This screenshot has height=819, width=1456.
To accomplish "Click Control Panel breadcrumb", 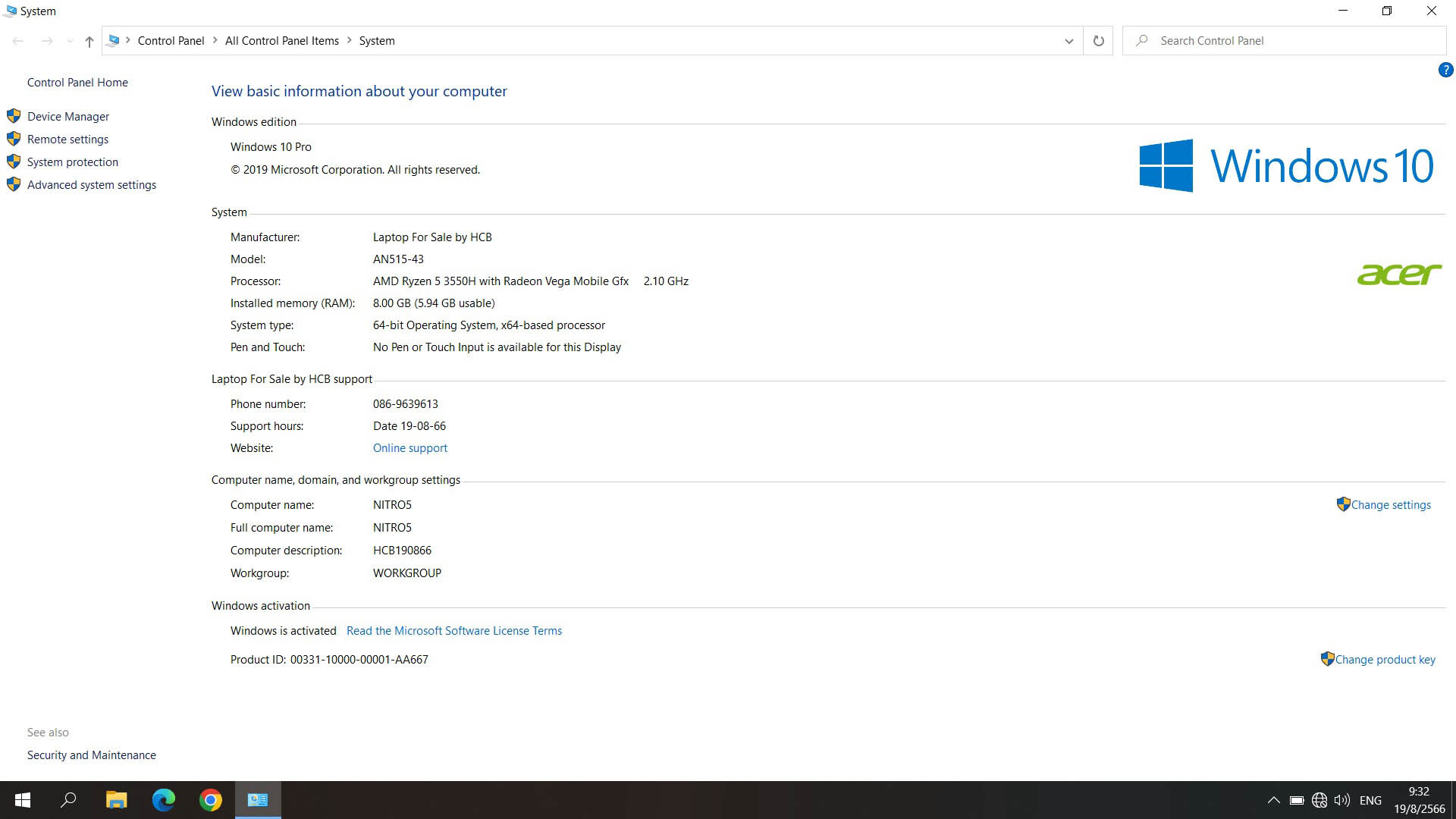I will (171, 41).
